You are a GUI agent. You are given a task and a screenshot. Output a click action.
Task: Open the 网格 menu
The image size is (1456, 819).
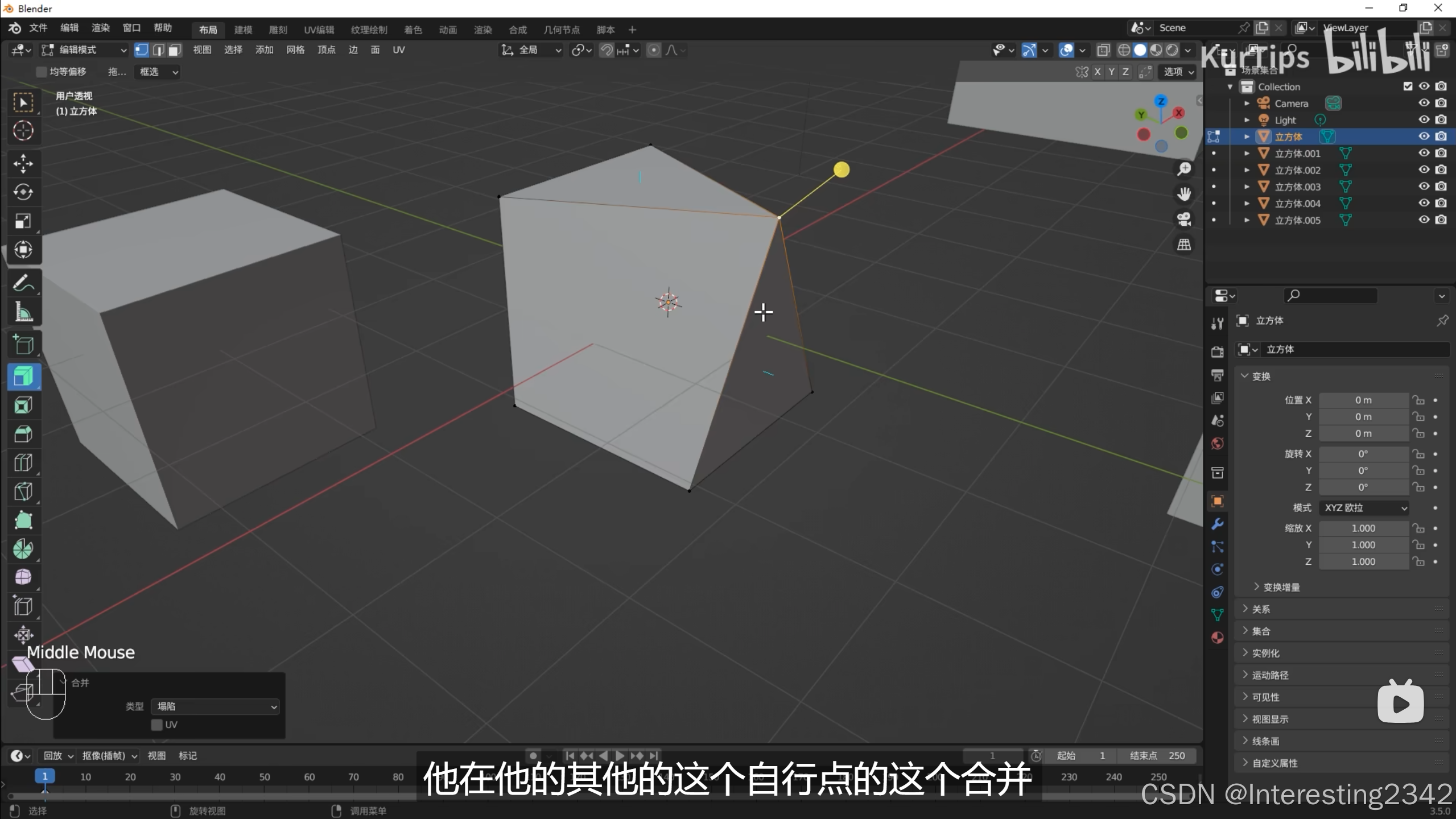pyautogui.click(x=295, y=50)
